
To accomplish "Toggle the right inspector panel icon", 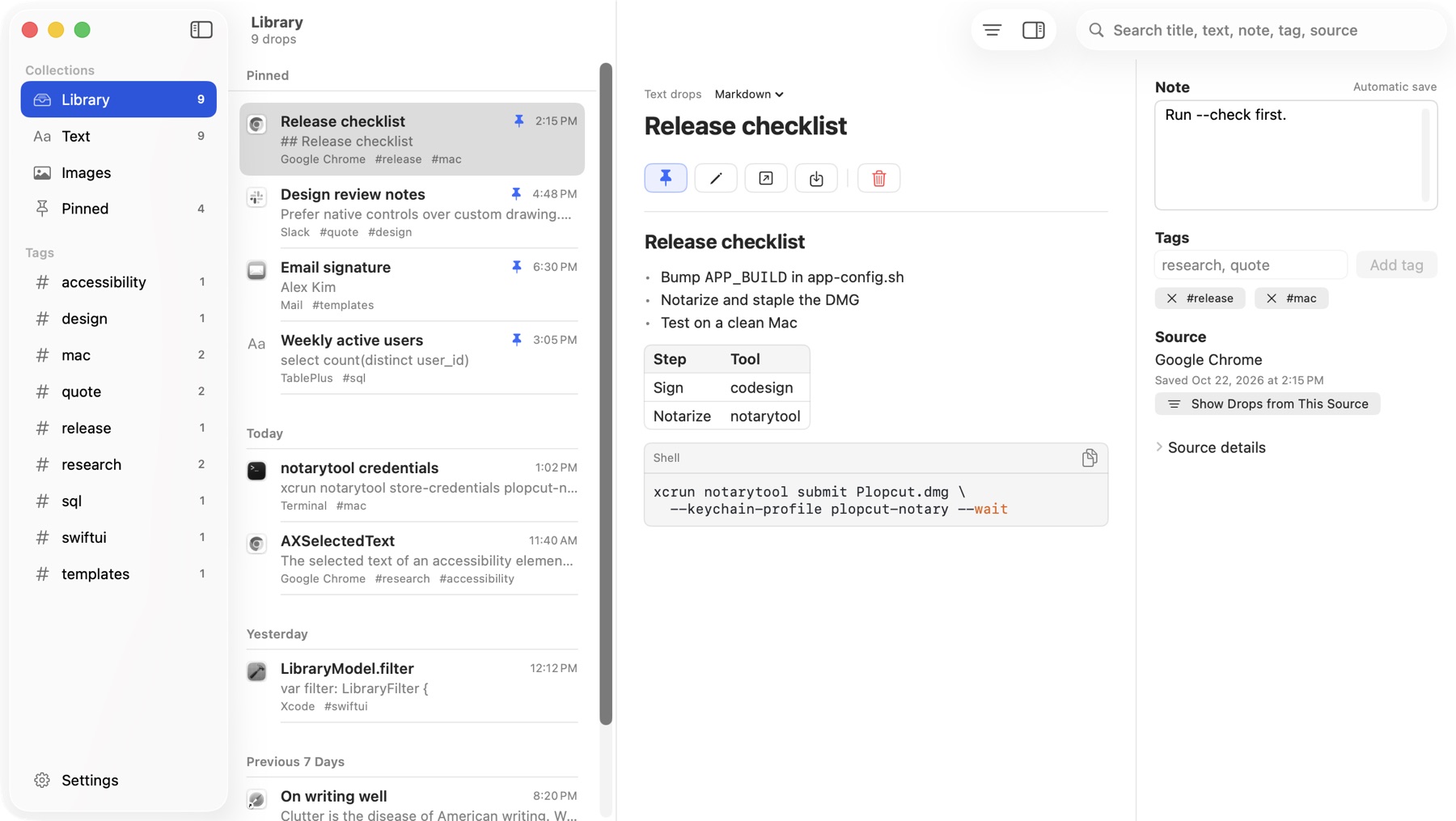I will point(1034,30).
